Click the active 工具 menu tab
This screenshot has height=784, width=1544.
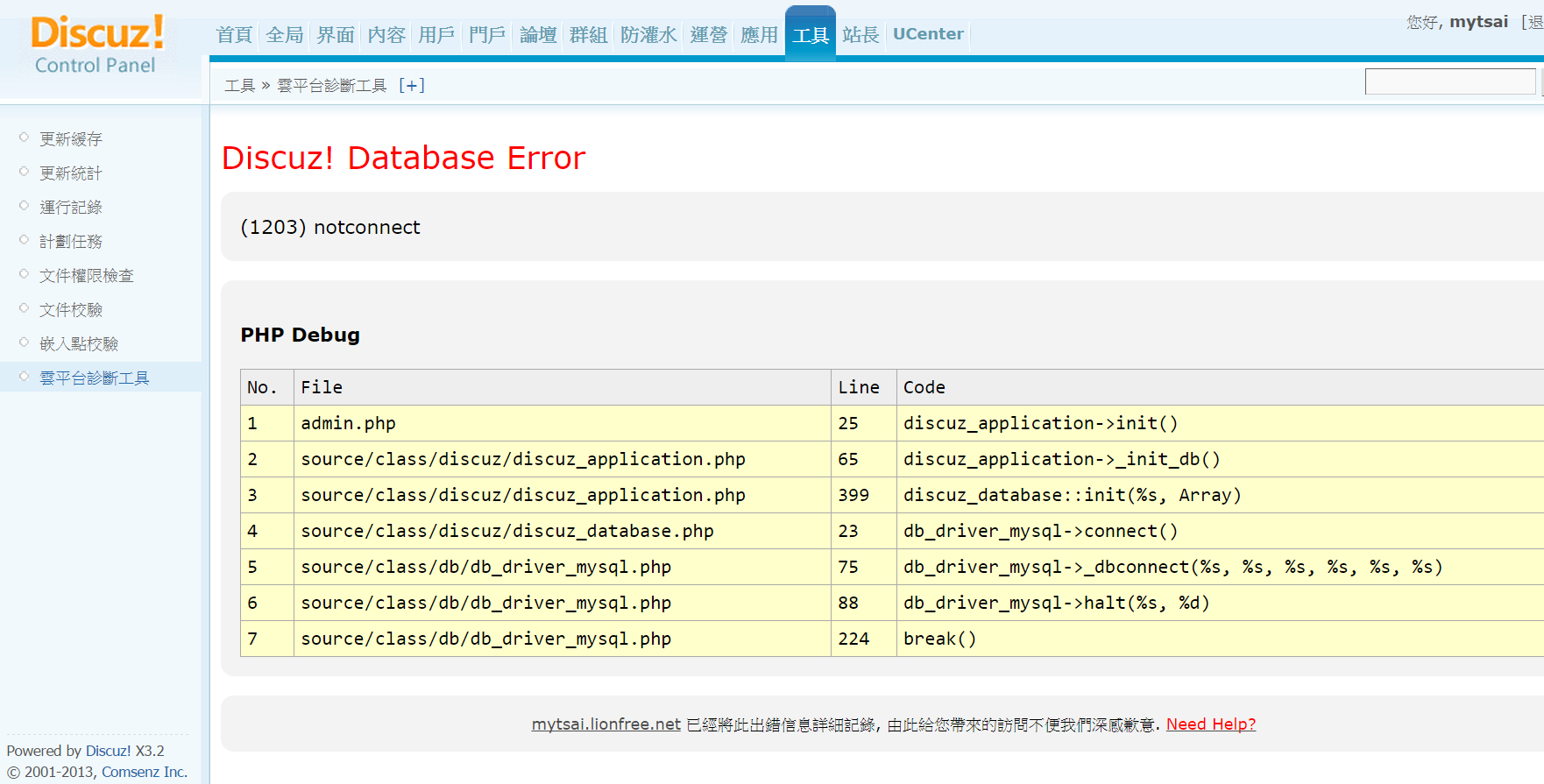(811, 35)
